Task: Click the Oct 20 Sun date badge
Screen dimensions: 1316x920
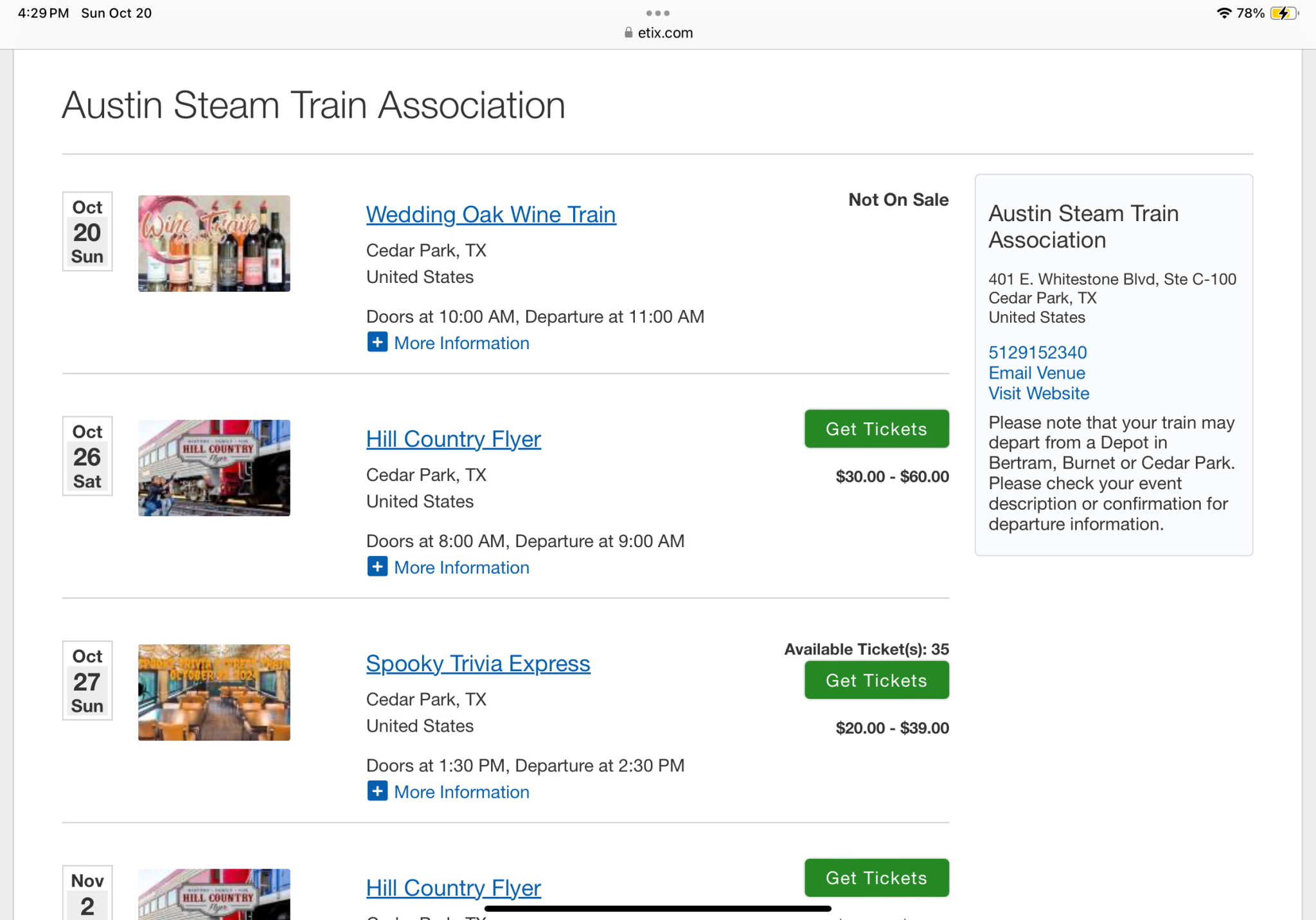Action: point(87,231)
